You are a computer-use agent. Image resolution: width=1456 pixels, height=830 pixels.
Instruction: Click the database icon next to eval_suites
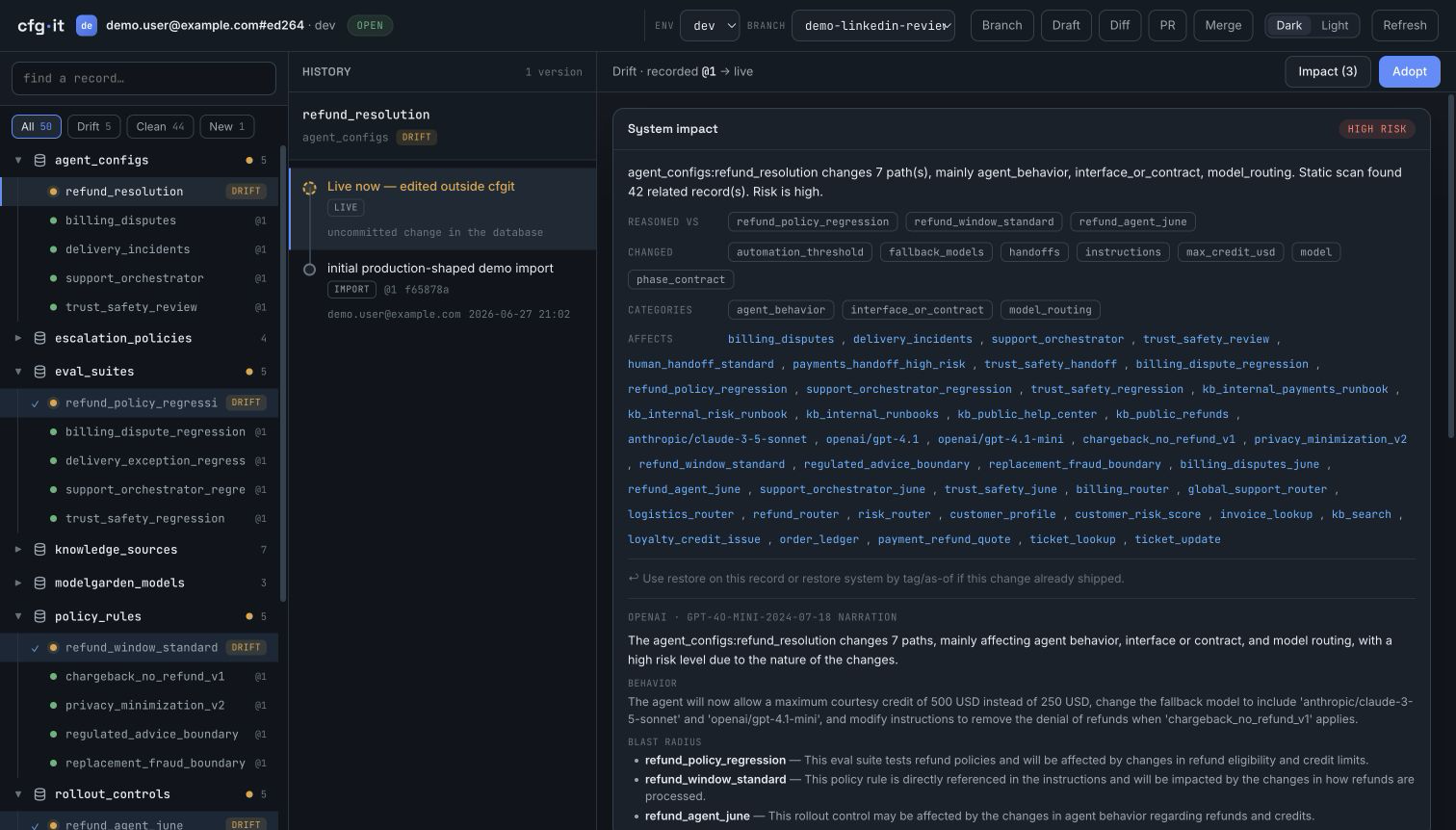(x=39, y=371)
